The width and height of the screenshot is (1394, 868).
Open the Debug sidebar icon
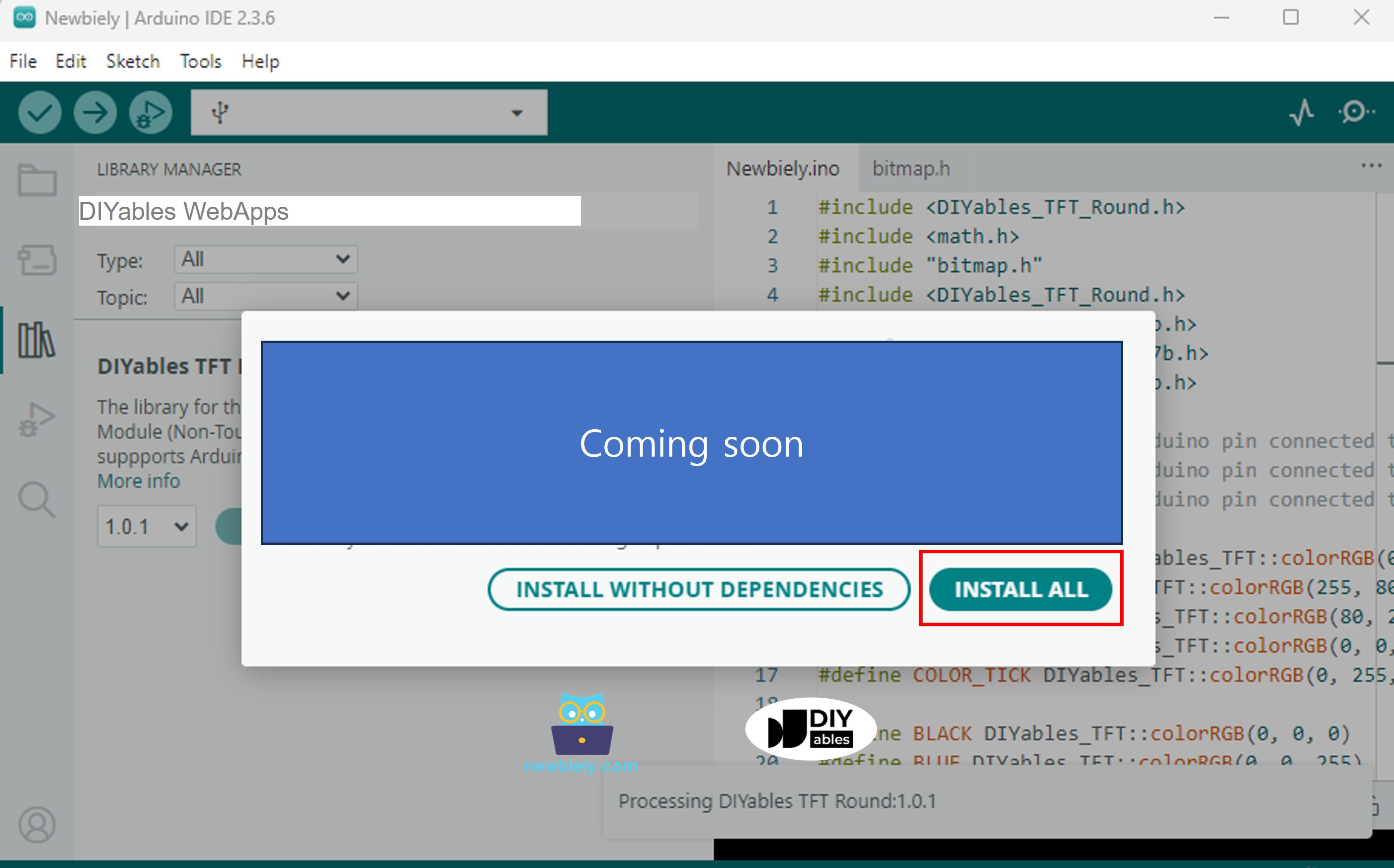pos(37,419)
